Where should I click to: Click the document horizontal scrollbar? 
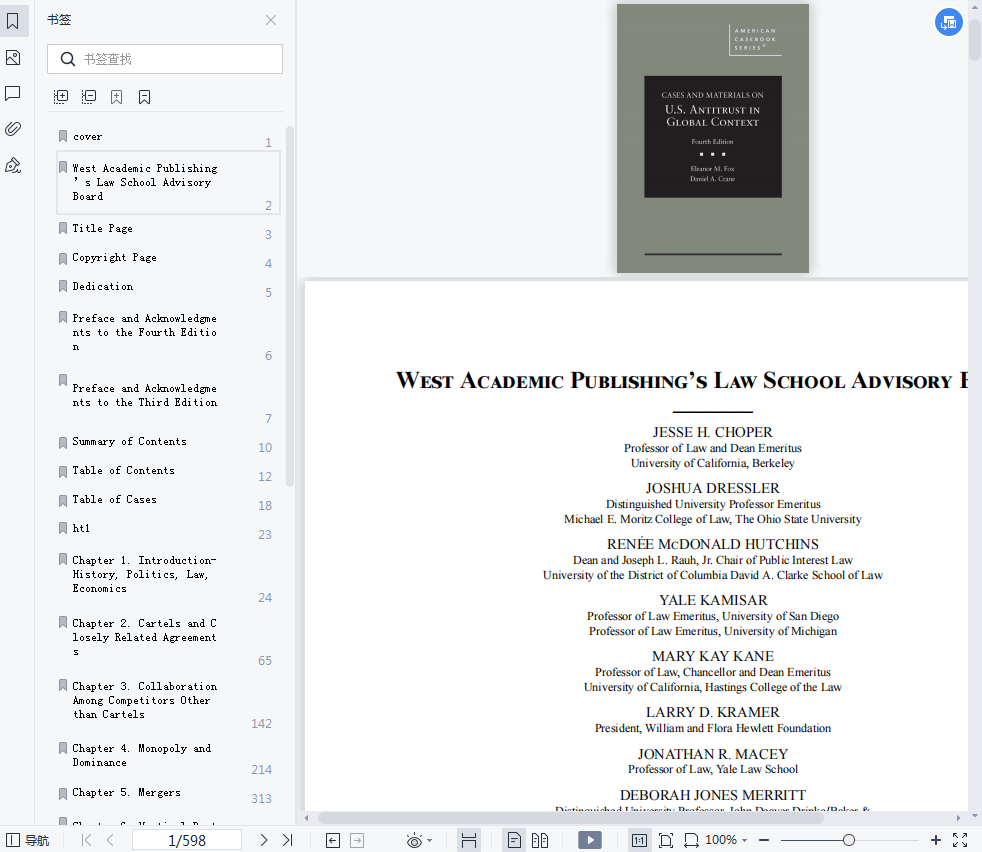(571, 818)
